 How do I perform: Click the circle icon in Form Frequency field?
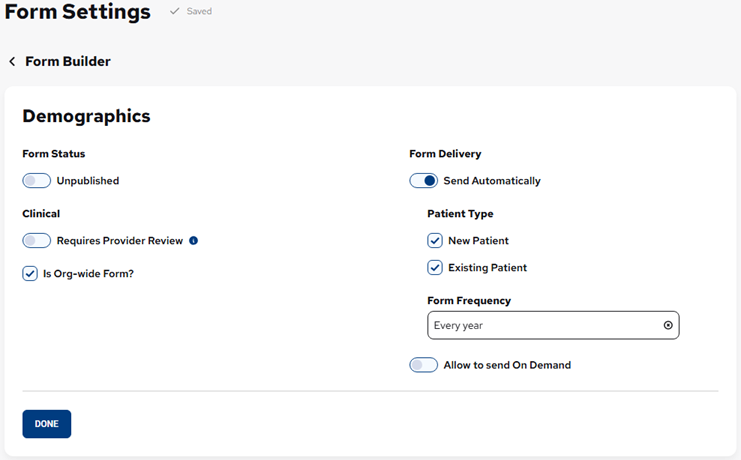668,326
